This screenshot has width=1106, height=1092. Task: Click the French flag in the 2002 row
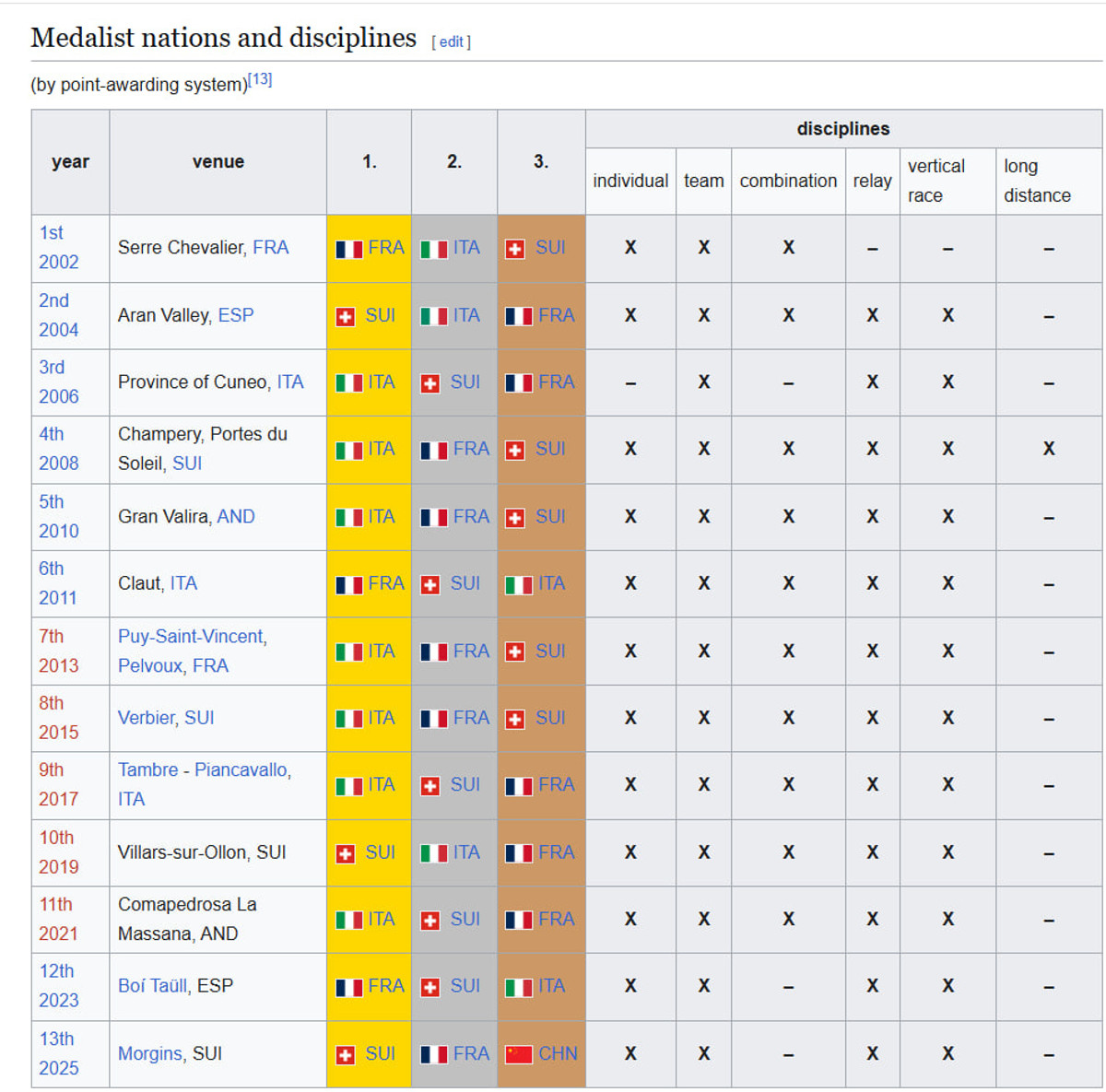pyautogui.click(x=348, y=249)
